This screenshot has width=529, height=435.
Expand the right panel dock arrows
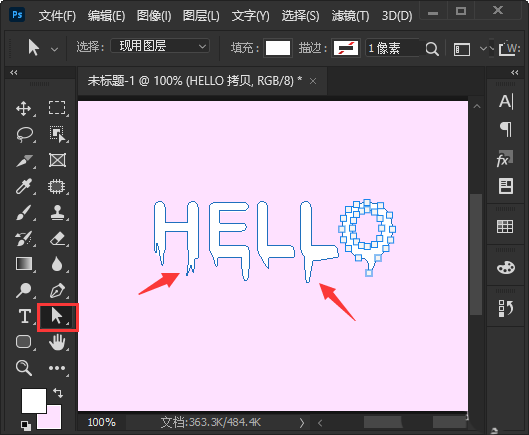514,73
